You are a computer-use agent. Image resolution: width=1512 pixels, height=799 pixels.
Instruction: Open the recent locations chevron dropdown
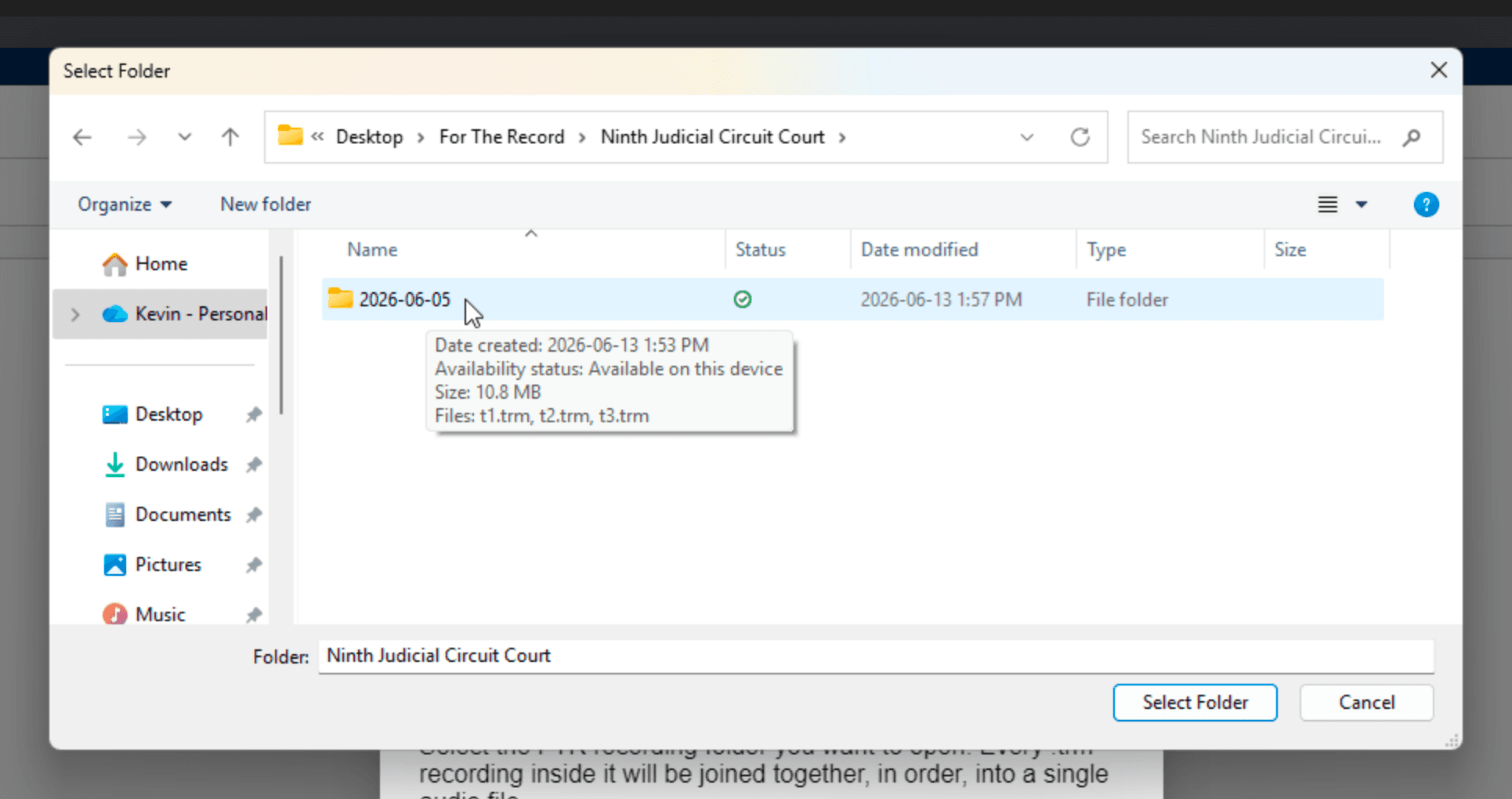coord(184,137)
